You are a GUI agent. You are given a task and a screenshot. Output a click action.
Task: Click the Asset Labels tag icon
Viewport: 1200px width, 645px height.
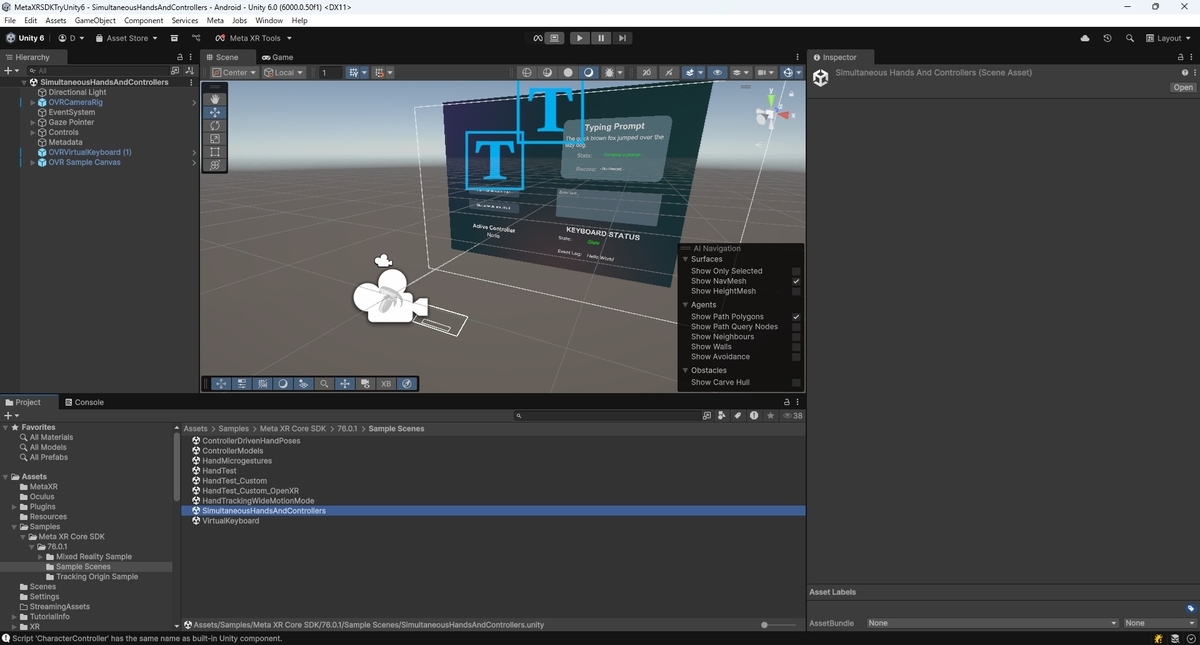pos(1191,608)
